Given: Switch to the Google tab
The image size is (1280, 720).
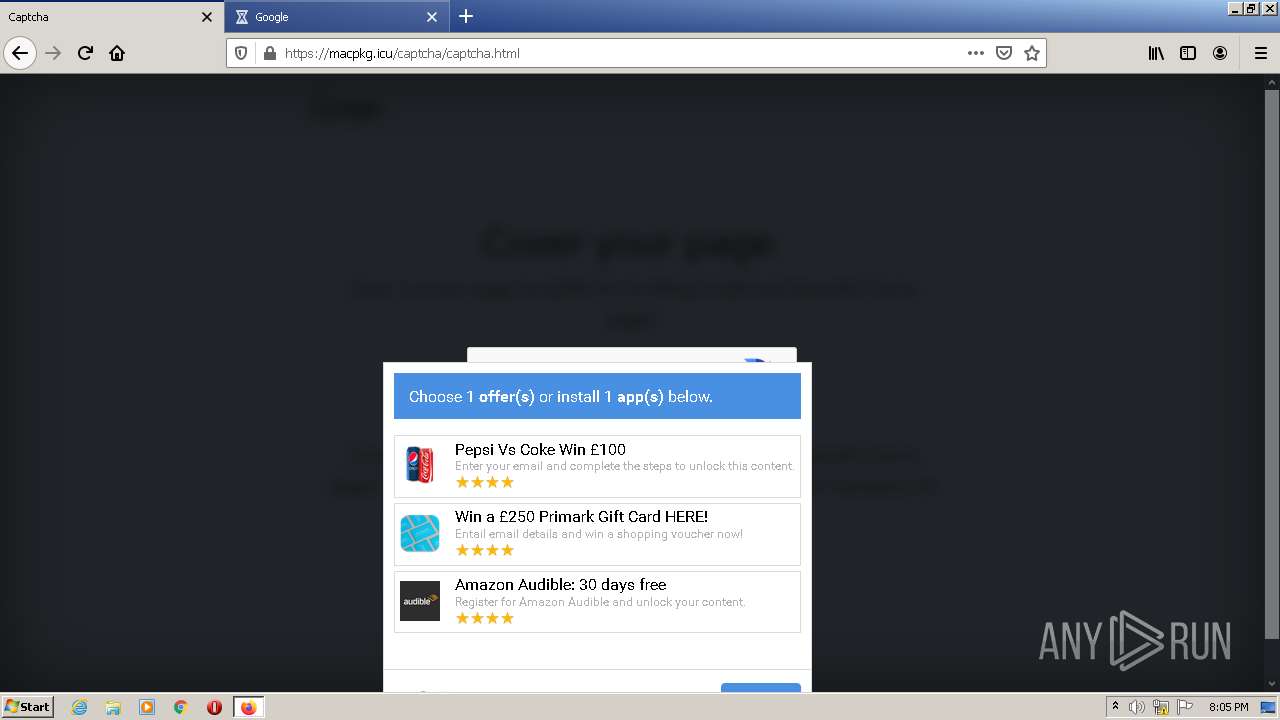Looking at the screenshot, I should [337, 17].
